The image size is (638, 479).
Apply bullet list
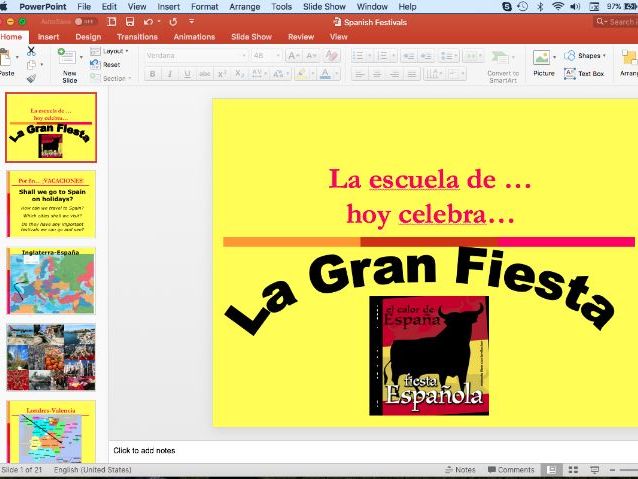pyautogui.click(x=358, y=56)
